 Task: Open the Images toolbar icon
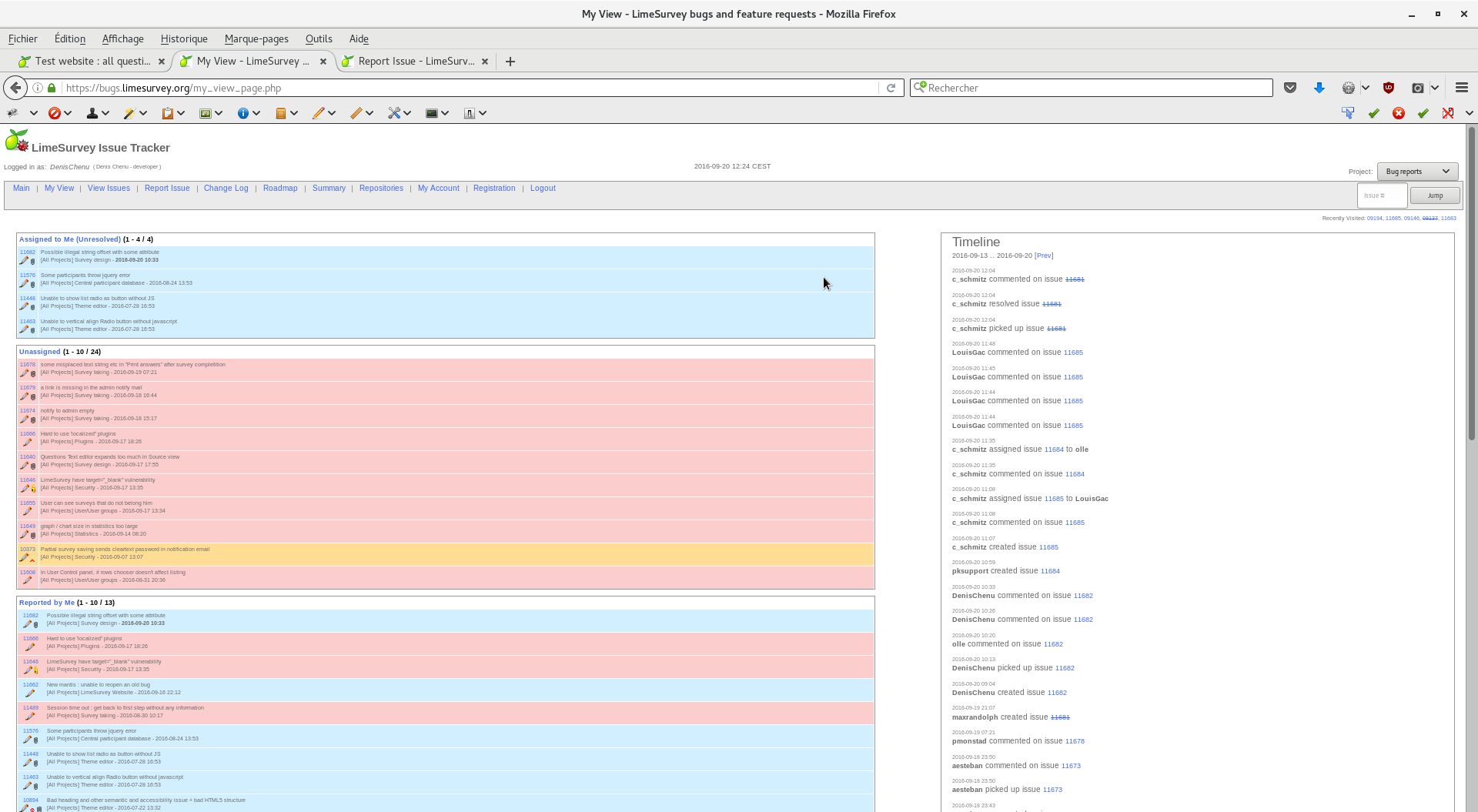(x=206, y=113)
